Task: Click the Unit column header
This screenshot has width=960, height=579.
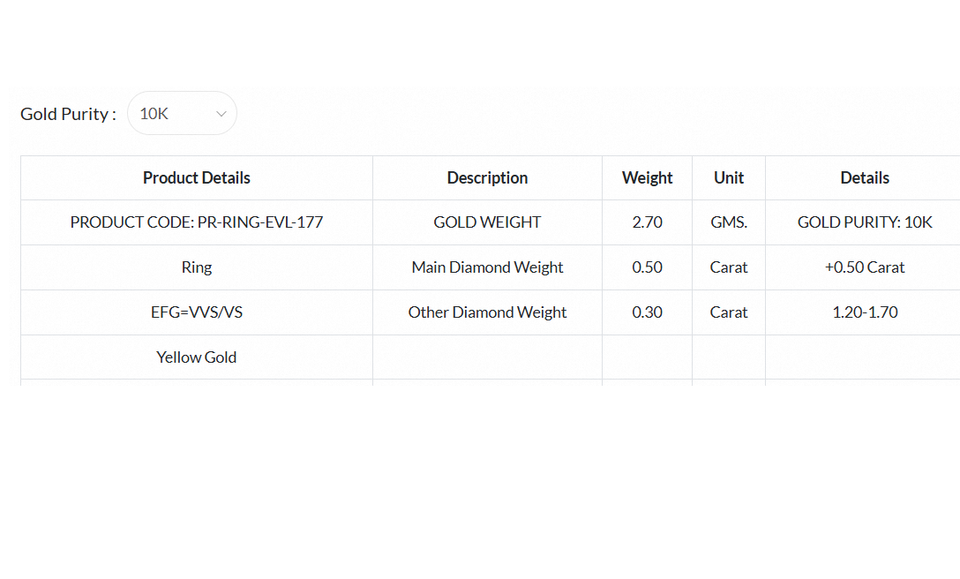Action: coord(728,178)
